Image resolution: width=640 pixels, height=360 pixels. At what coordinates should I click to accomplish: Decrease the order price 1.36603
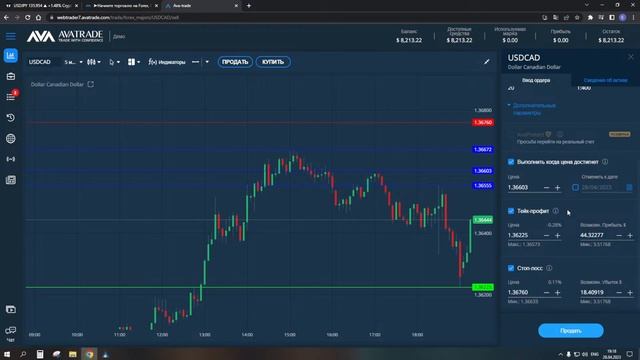[x=546, y=187]
